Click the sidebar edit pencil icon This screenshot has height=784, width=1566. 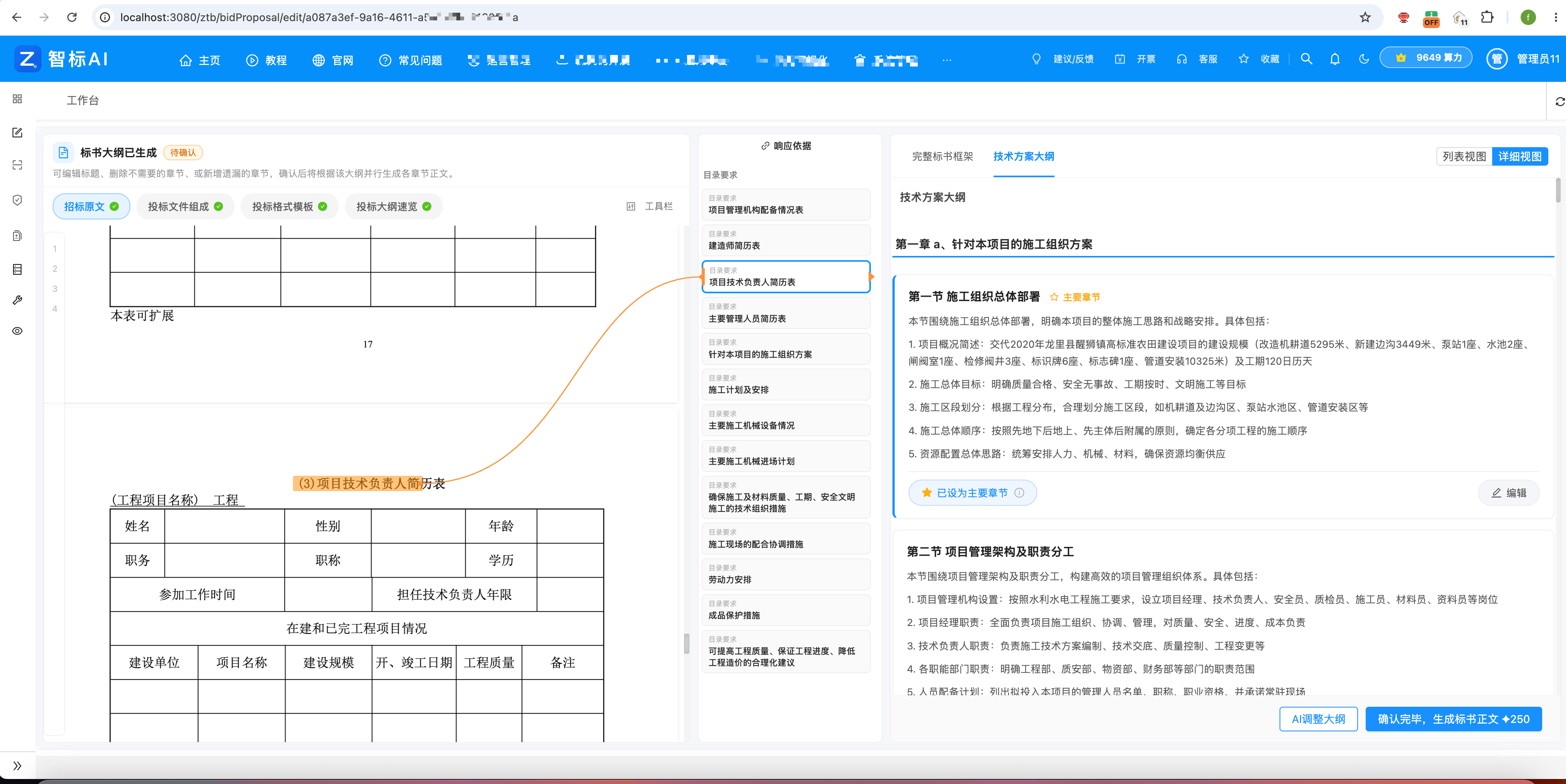pyautogui.click(x=17, y=133)
